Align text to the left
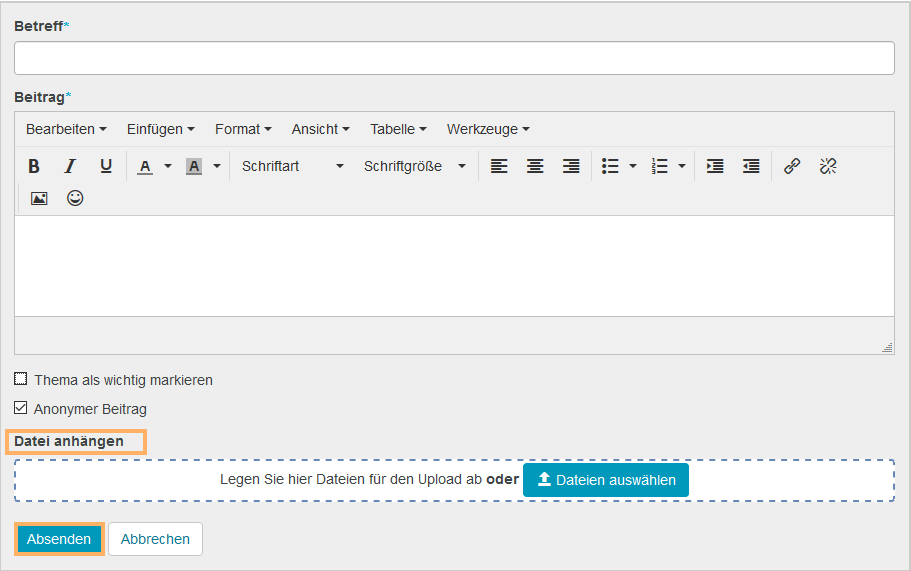 tap(499, 166)
